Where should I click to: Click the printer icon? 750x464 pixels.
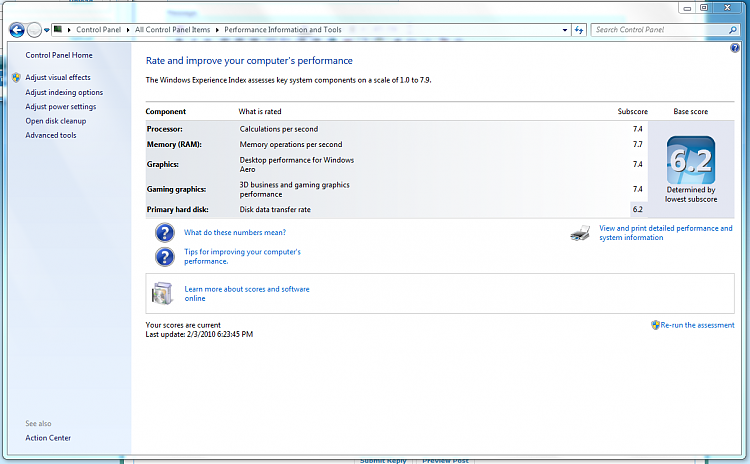pos(580,233)
